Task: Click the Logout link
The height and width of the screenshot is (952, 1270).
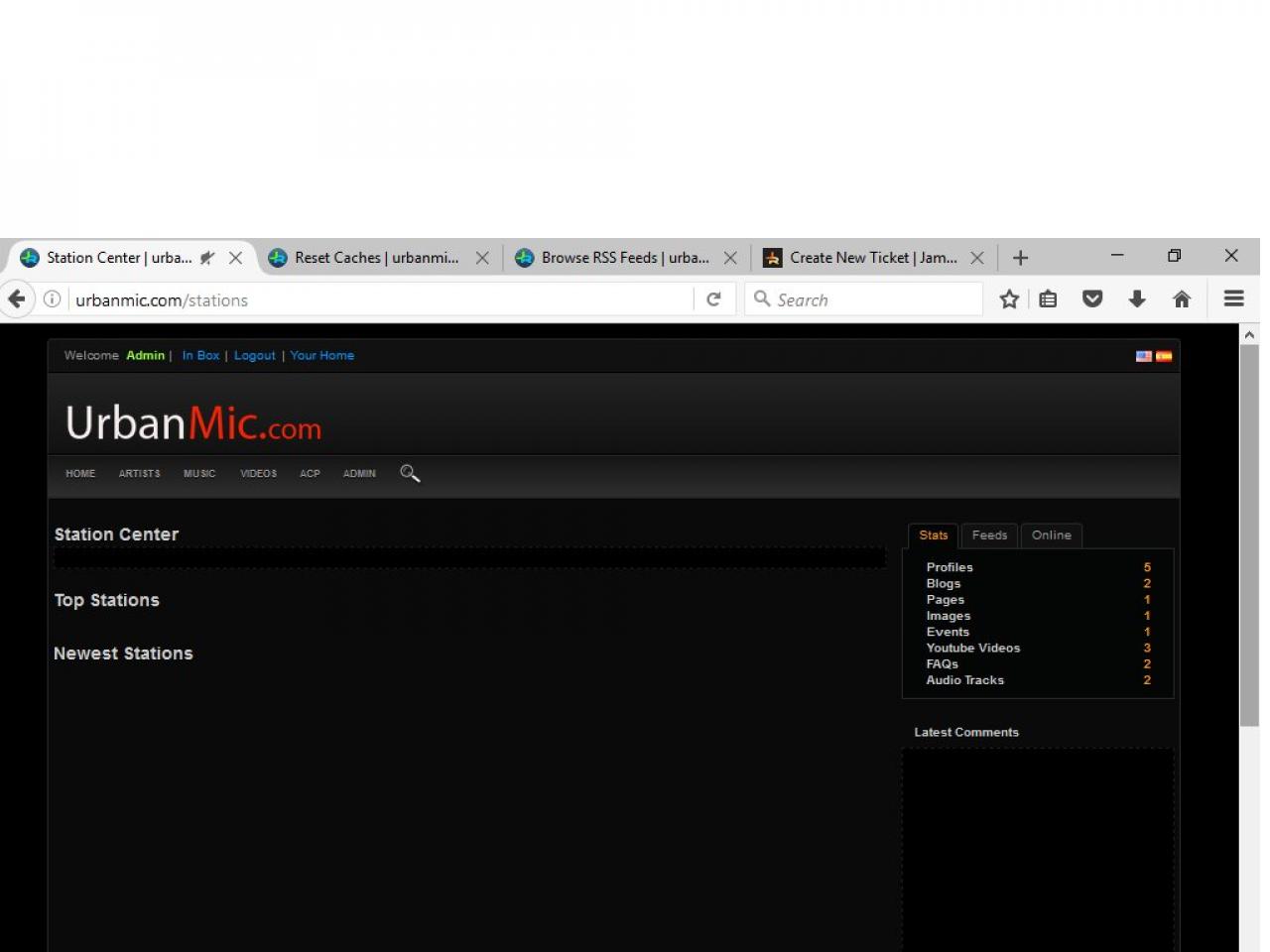Action: [255, 356]
